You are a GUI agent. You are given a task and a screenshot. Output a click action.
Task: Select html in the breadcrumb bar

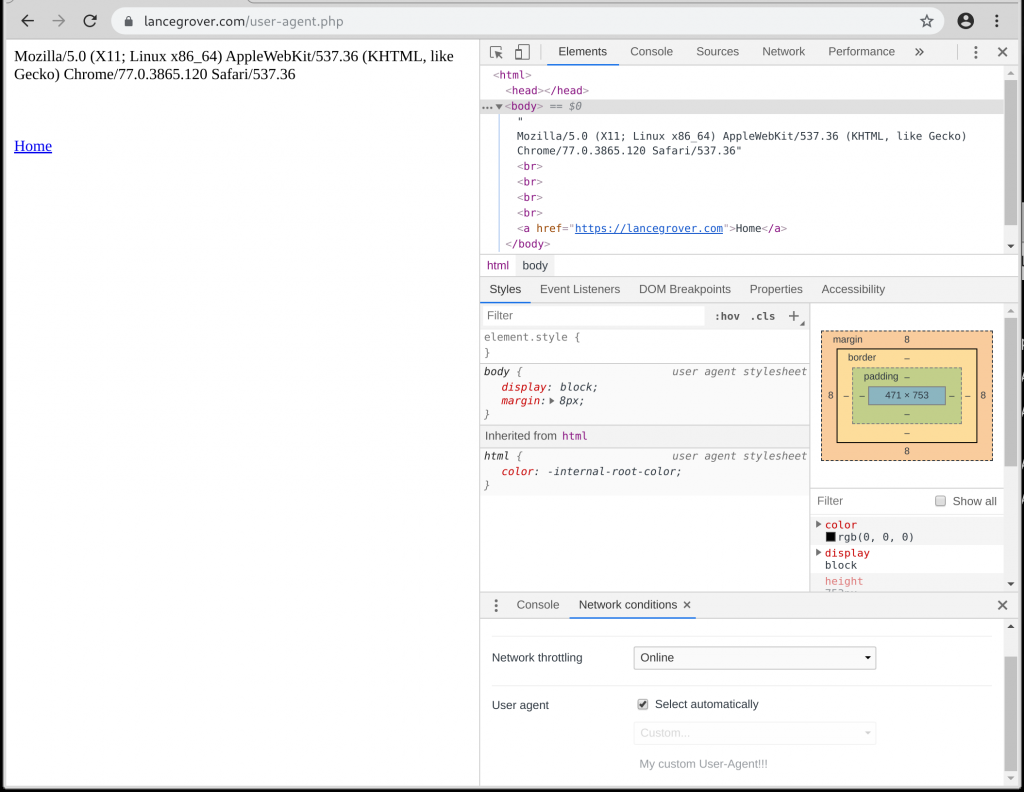[498, 266]
